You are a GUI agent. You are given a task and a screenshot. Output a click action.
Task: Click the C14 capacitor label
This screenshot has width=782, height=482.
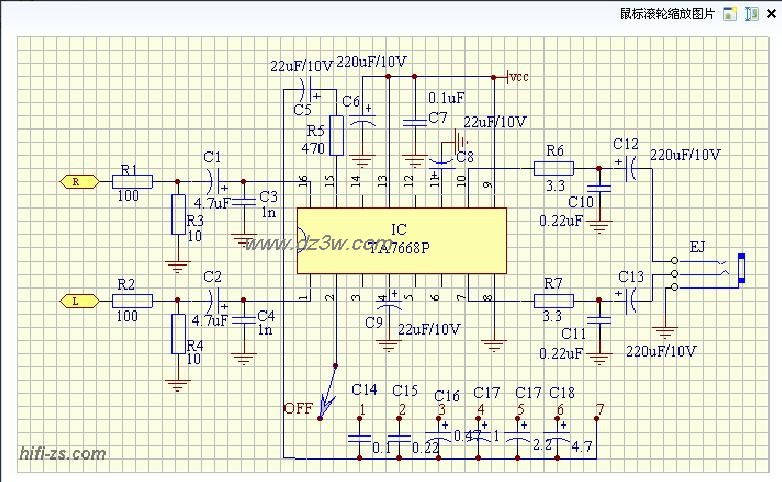tap(365, 389)
